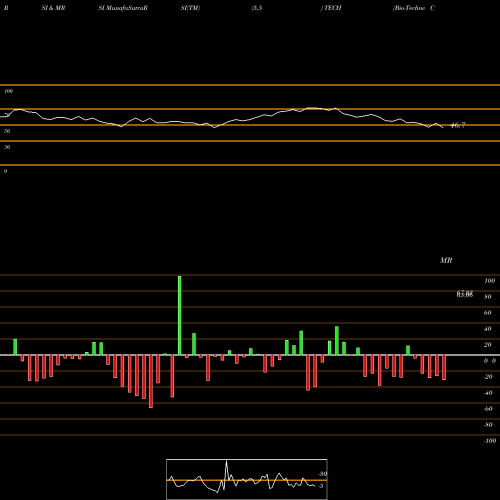Click the -5 label in the mini chart
The width and height of the screenshot is (500, 500).
(x=321, y=486)
